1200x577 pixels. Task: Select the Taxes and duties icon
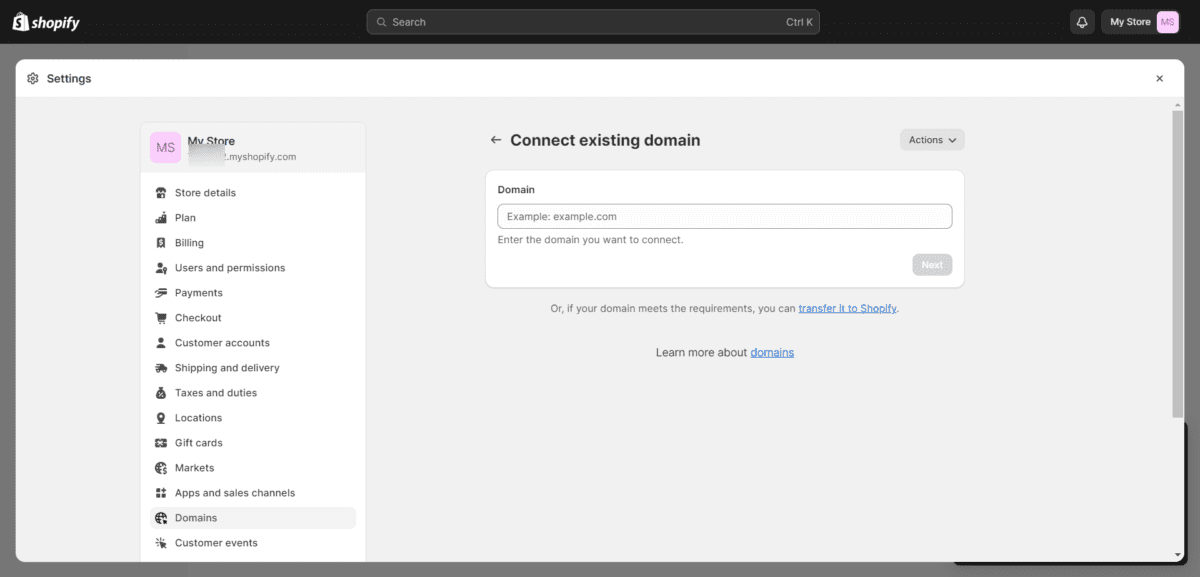pos(161,392)
